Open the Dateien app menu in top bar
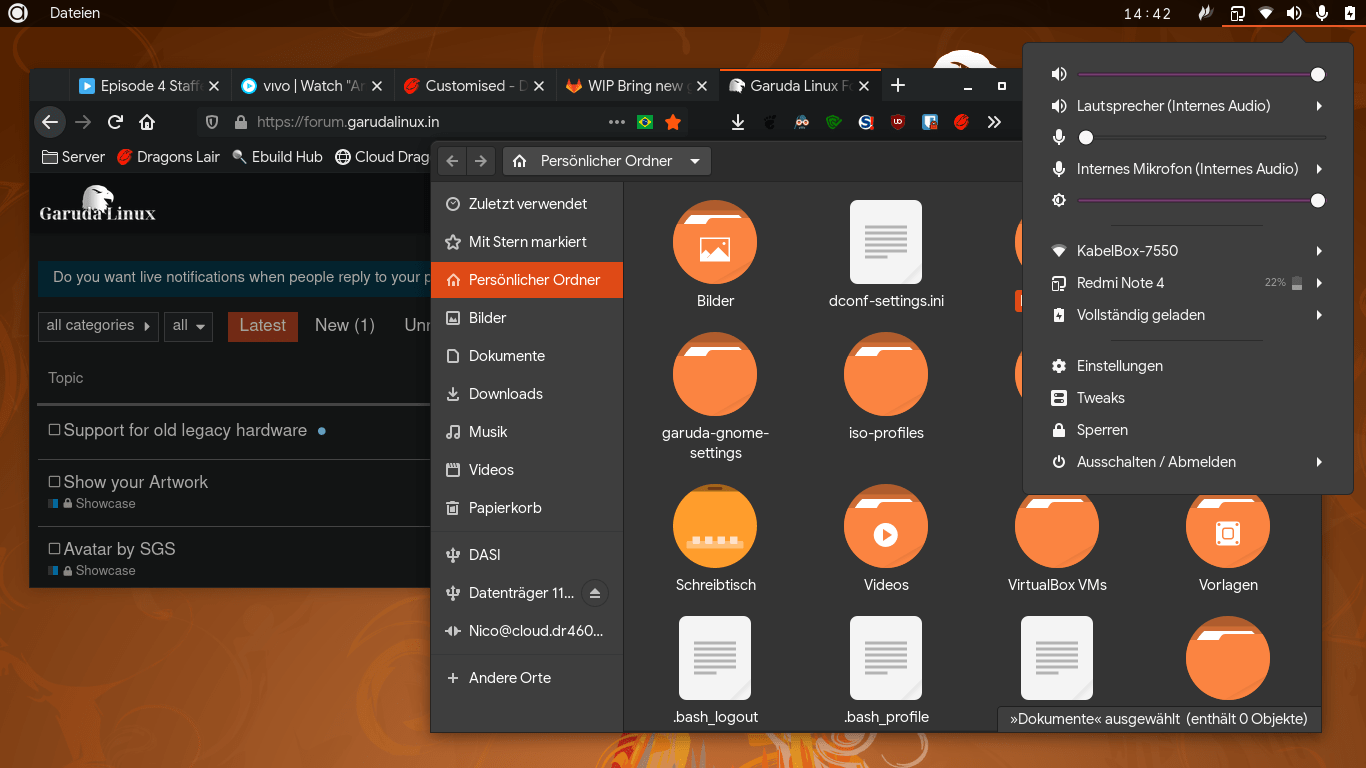 [75, 13]
